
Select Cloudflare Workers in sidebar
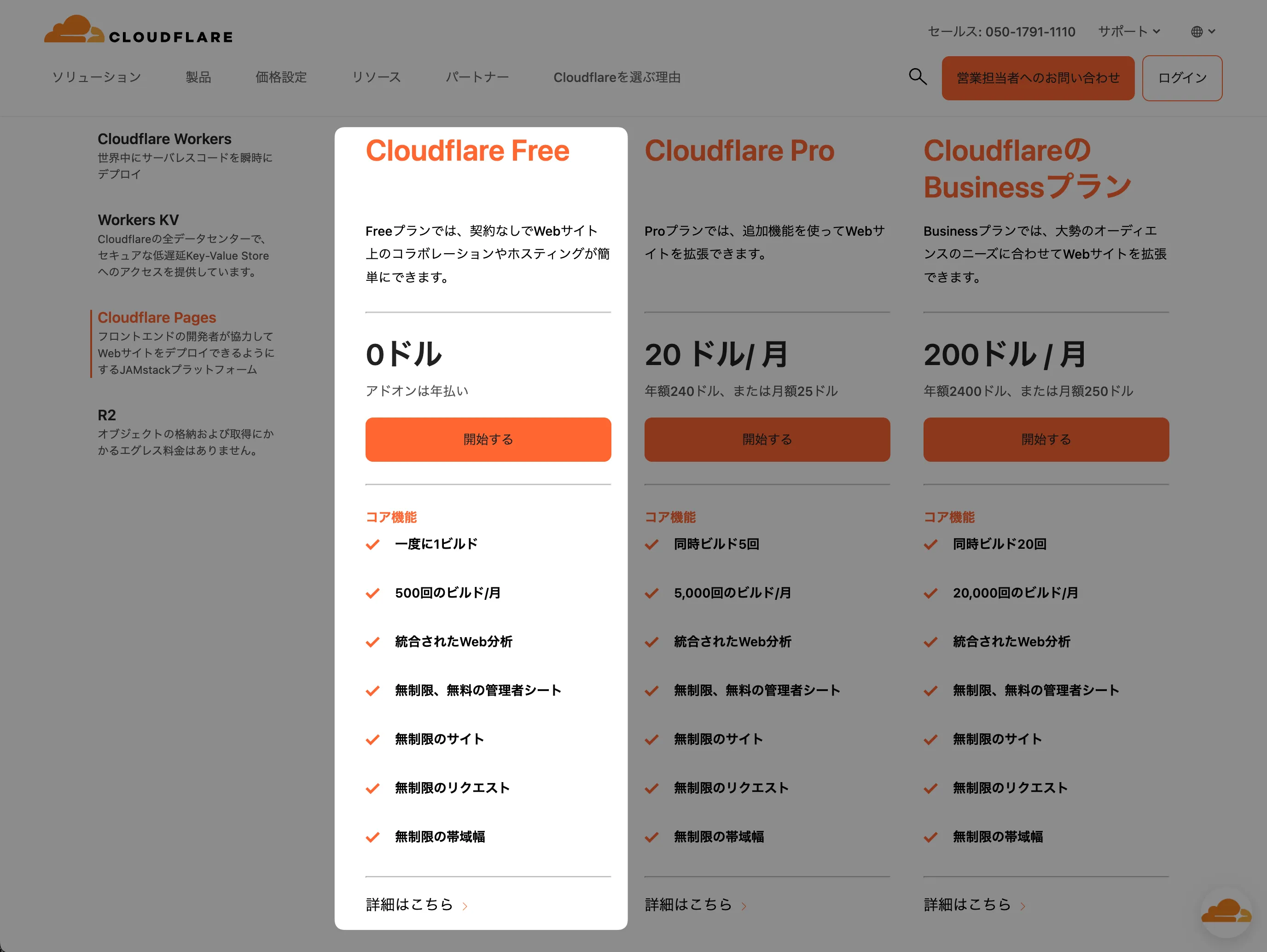164,139
